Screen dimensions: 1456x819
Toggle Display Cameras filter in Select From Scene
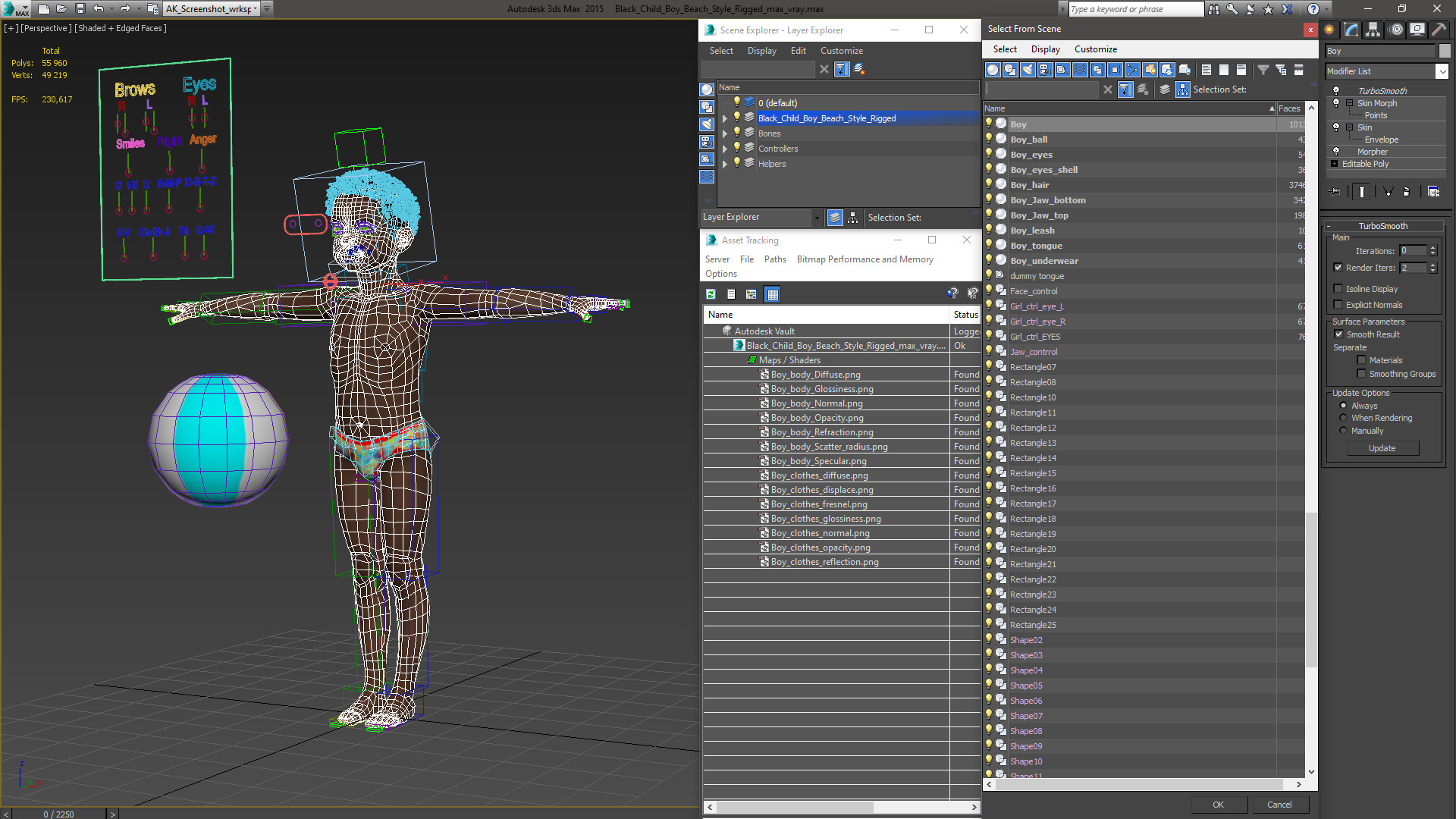pos(1045,70)
